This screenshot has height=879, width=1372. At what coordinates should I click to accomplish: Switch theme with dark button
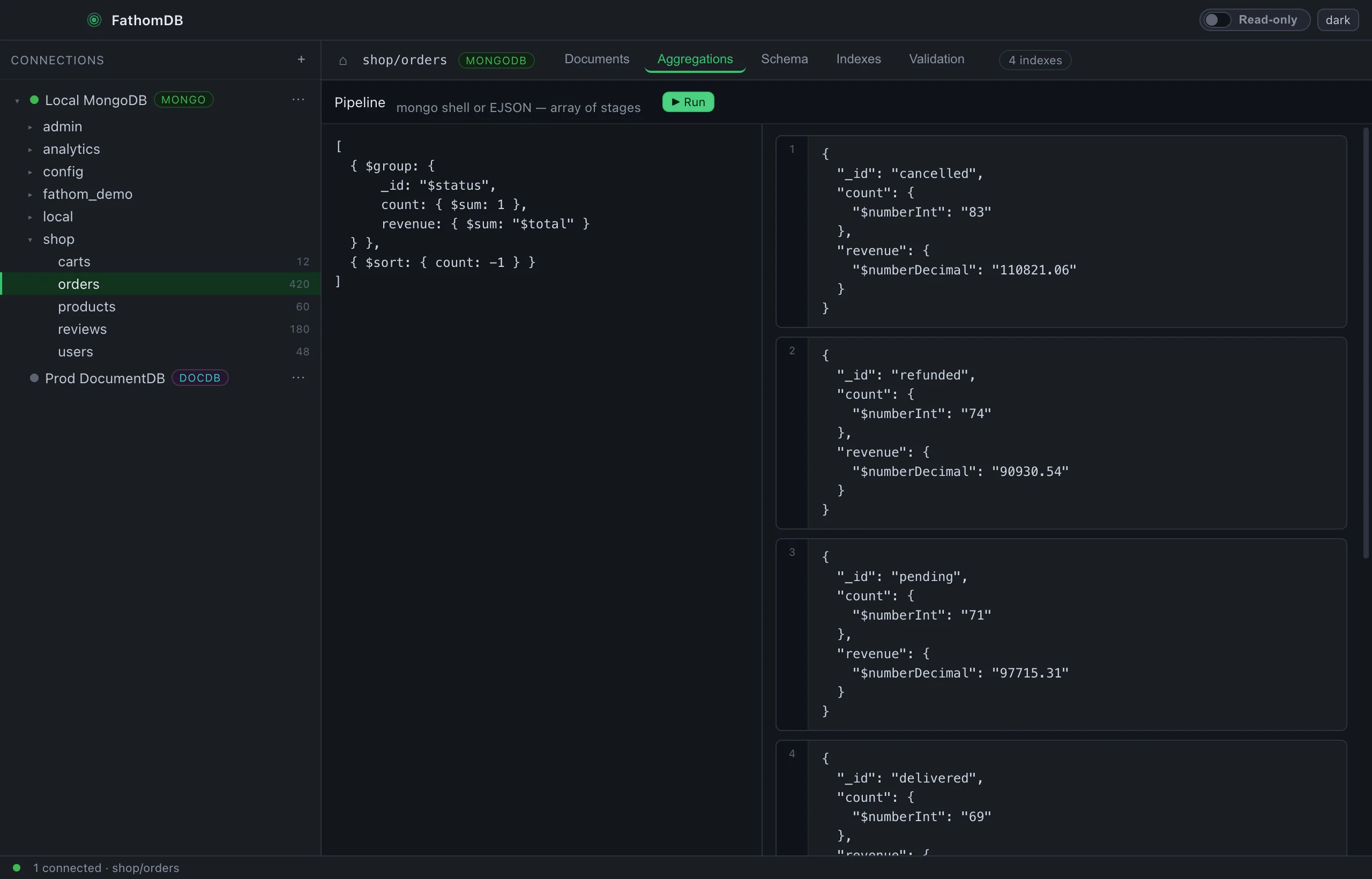pyautogui.click(x=1337, y=20)
